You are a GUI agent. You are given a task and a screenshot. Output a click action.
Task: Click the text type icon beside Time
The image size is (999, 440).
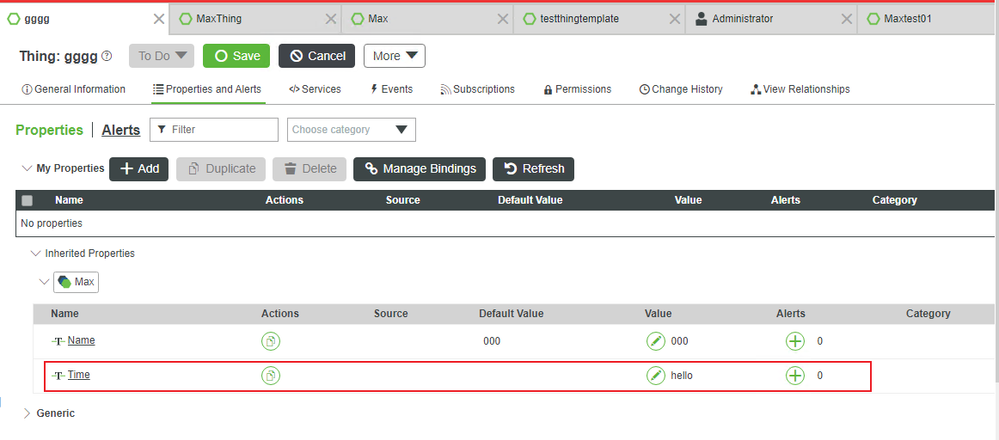pyautogui.click(x=59, y=376)
